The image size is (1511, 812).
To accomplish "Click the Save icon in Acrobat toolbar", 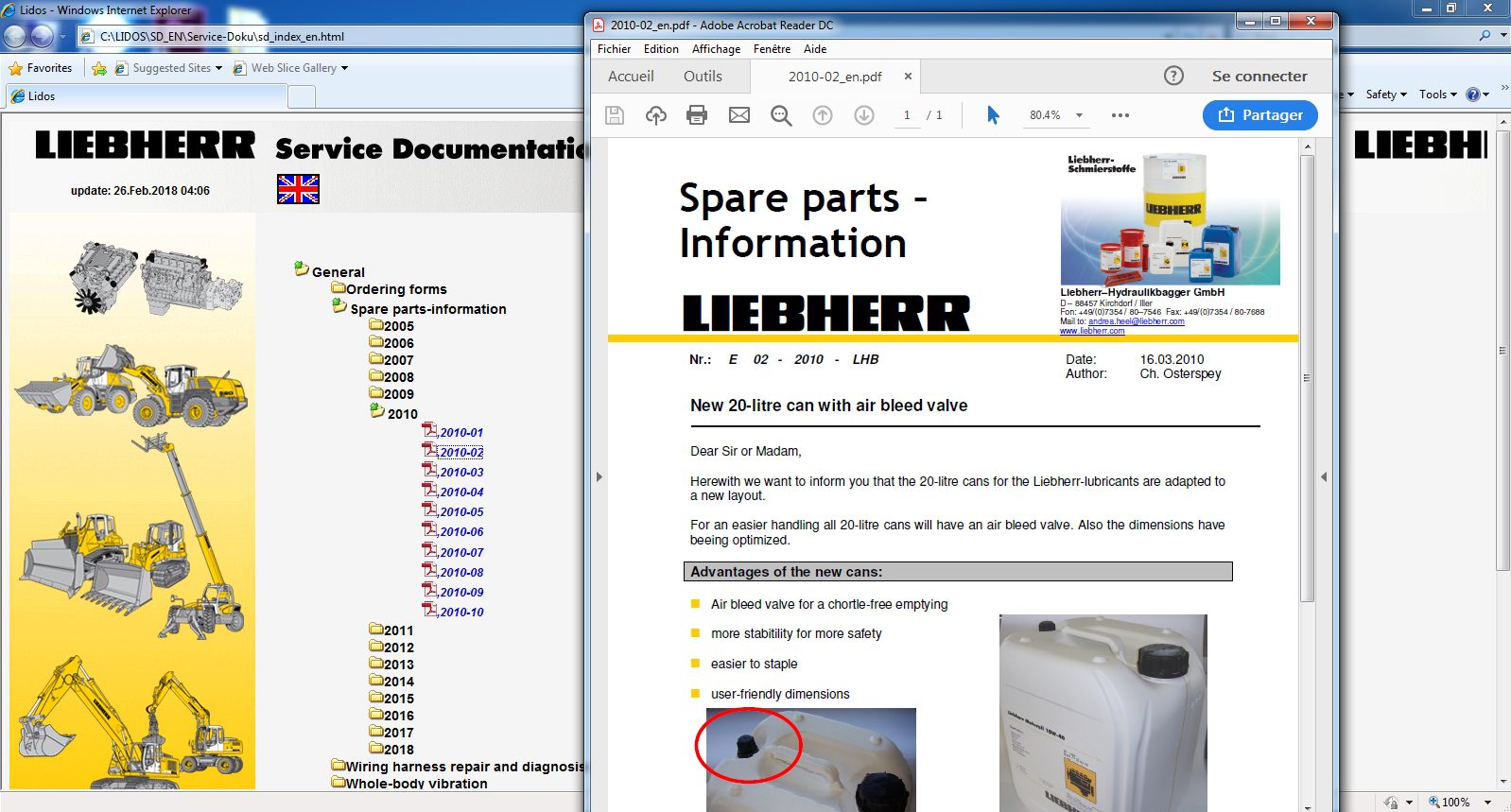I will pyautogui.click(x=615, y=115).
